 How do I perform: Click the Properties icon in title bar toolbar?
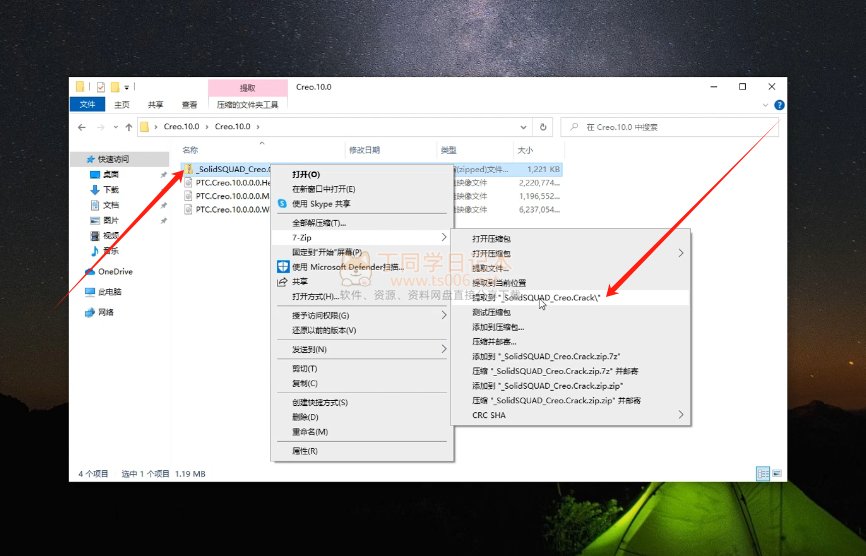[x=101, y=87]
